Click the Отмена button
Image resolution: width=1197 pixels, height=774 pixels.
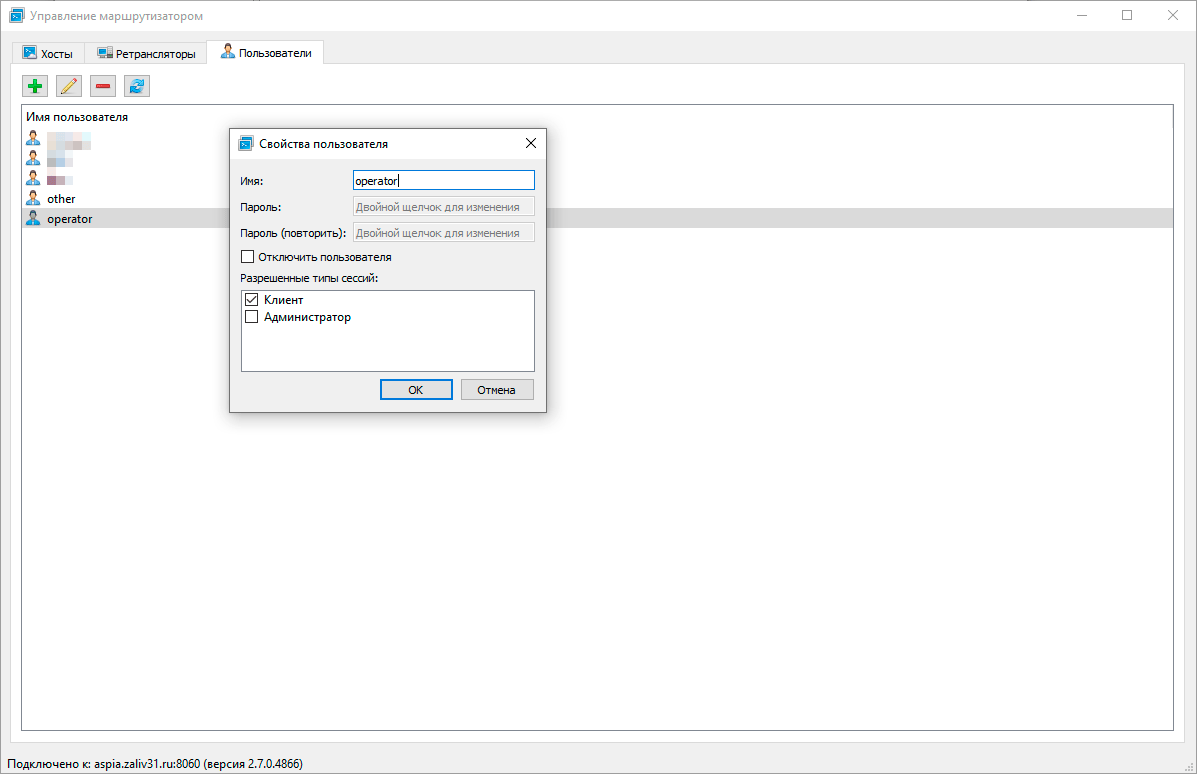click(x=497, y=389)
